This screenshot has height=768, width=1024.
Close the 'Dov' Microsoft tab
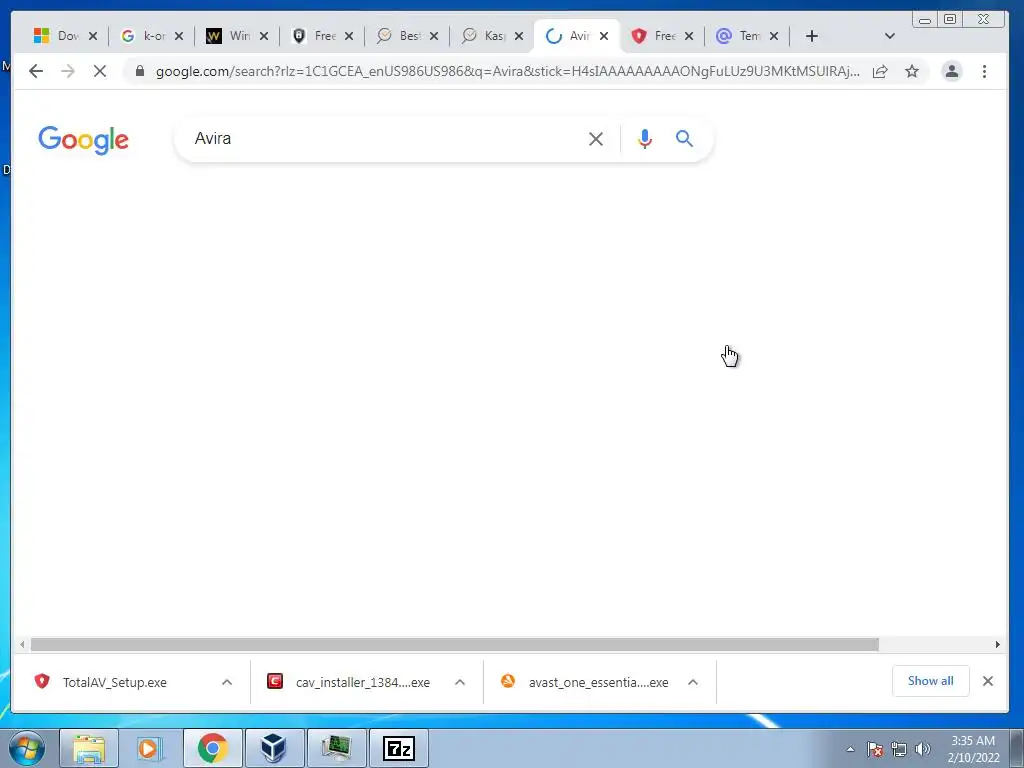pyautogui.click(x=93, y=36)
